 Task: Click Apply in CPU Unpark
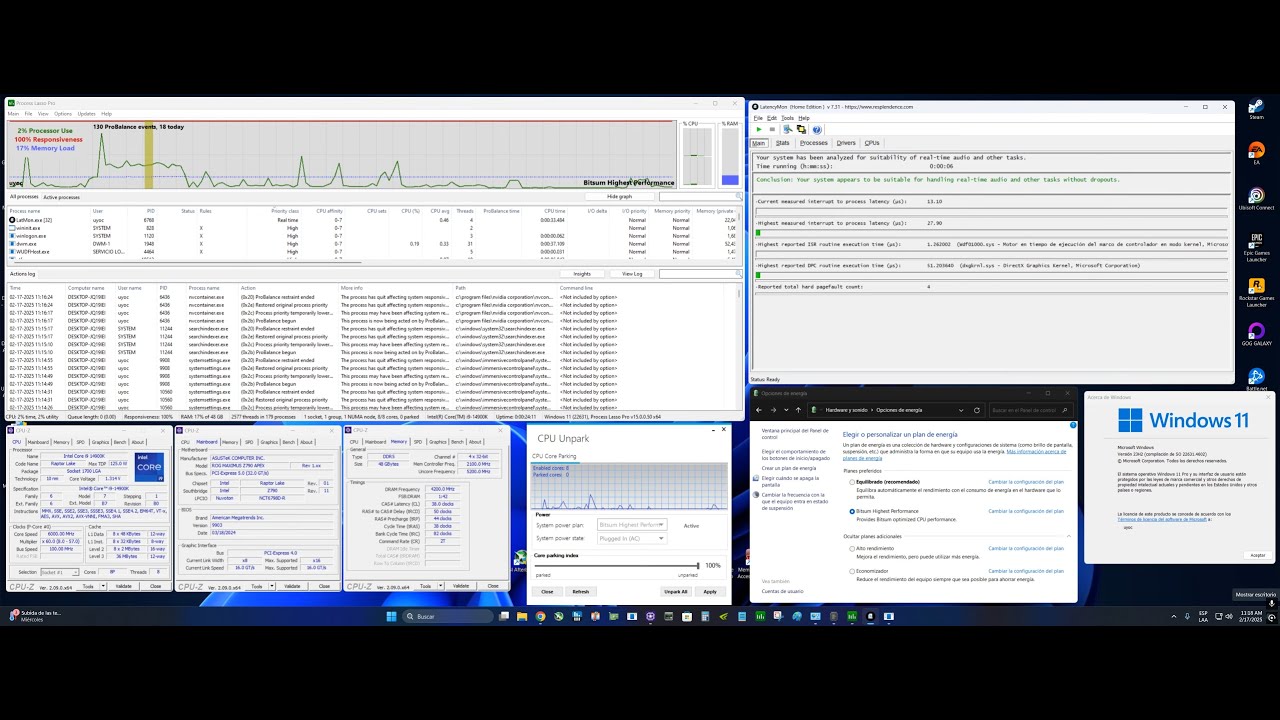coord(710,591)
